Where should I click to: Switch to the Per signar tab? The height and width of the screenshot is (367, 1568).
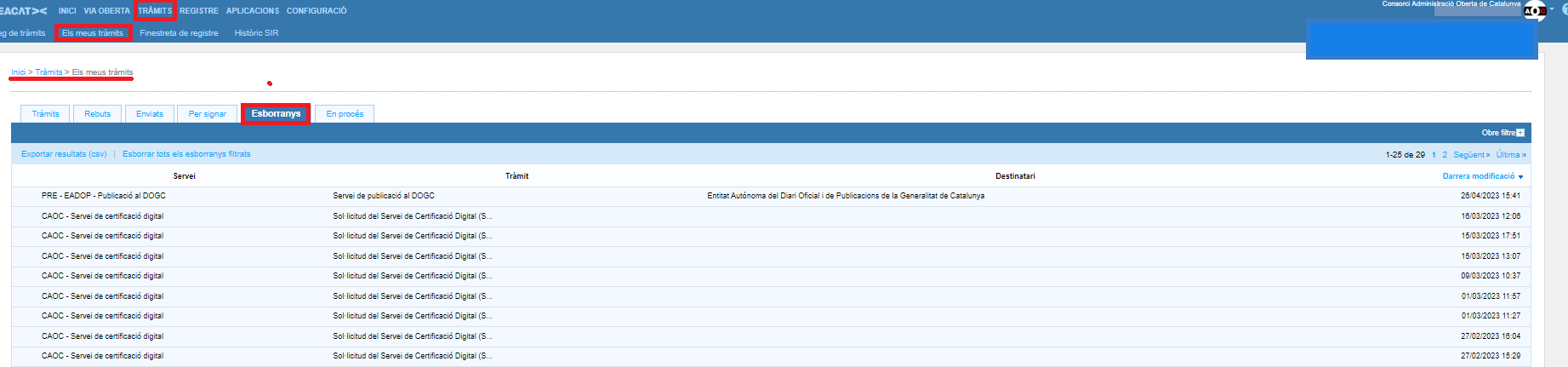click(208, 114)
